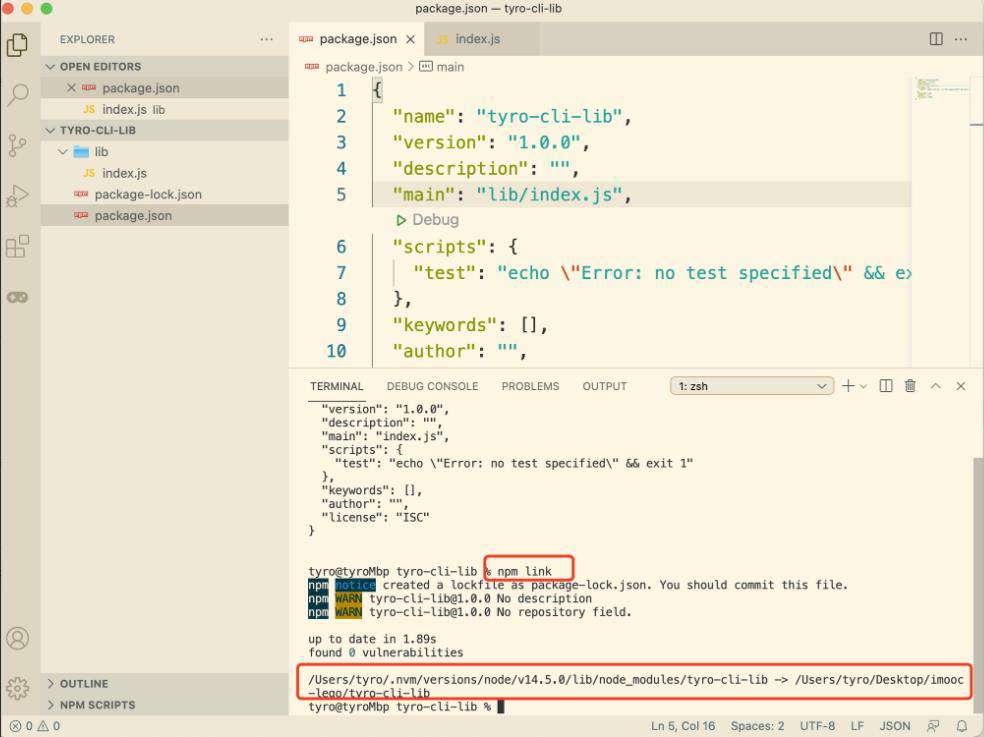Kill the terminal with trash icon

pyautogui.click(x=910, y=386)
